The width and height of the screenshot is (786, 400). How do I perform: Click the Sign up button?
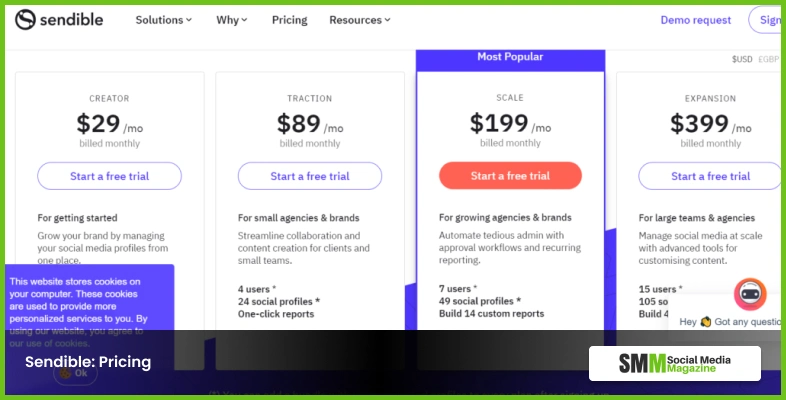pos(769,20)
